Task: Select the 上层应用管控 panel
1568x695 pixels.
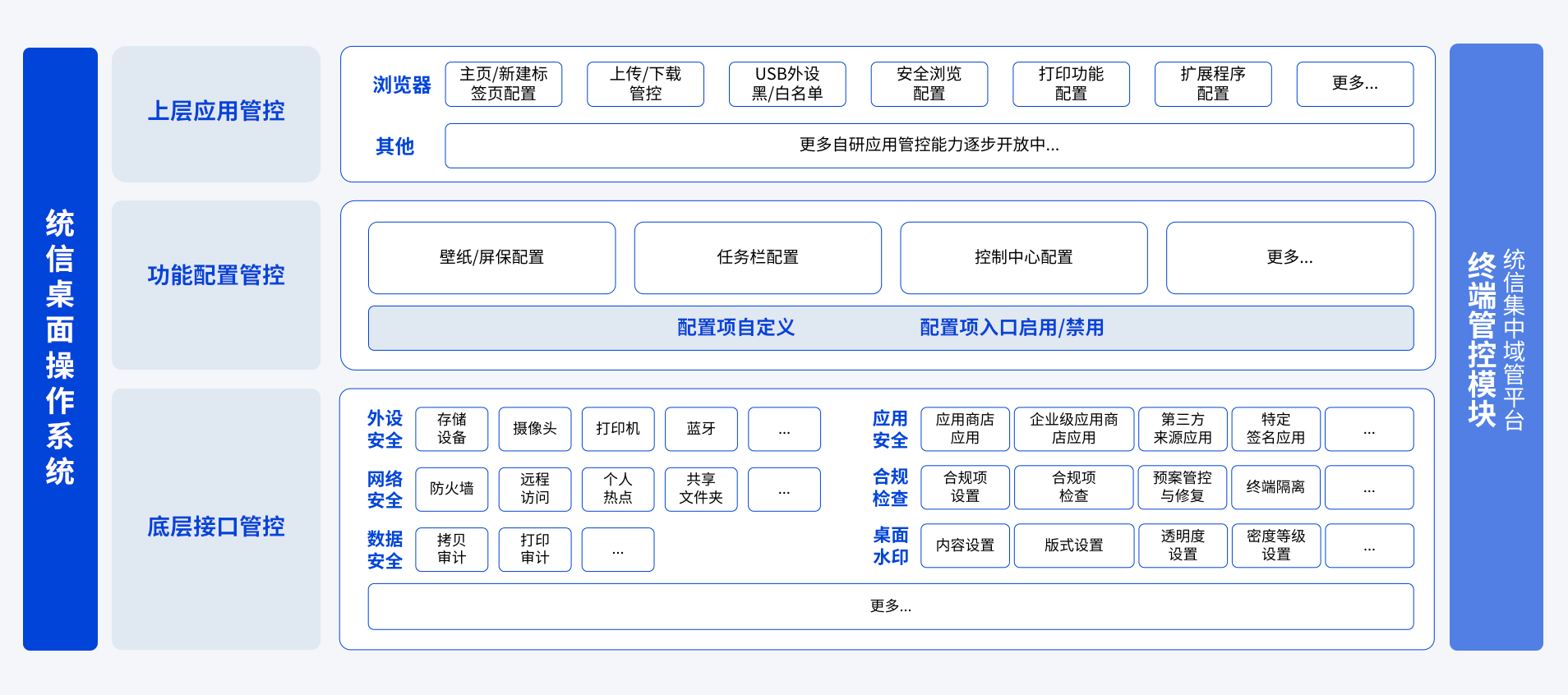Action: tap(216, 113)
